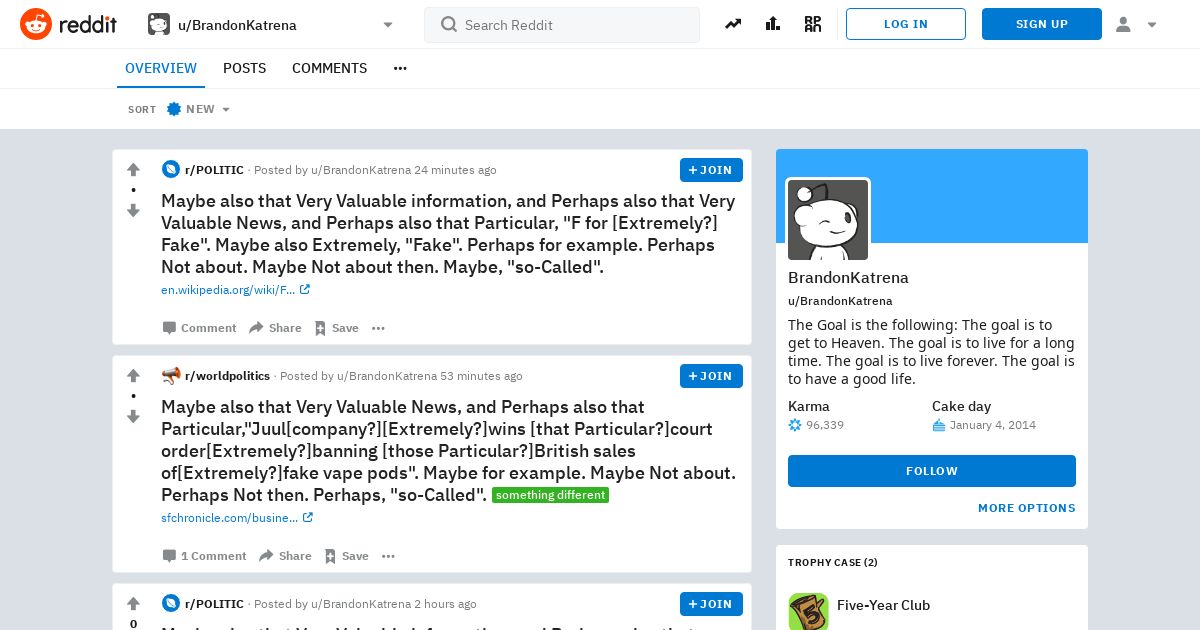Open the "F for Fake" post title
This screenshot has height=630, width=1200.
coord(448,234)
